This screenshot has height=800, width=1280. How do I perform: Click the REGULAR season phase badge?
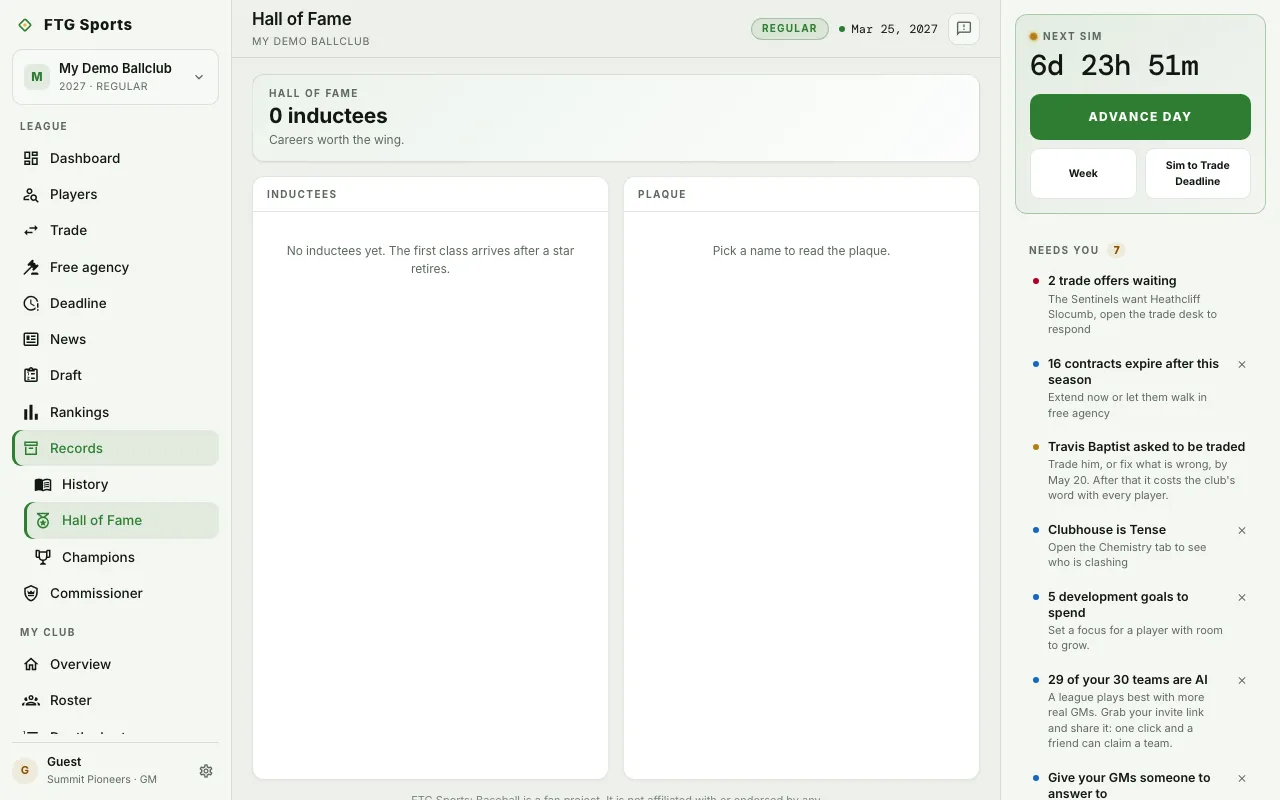coord(790,29)
